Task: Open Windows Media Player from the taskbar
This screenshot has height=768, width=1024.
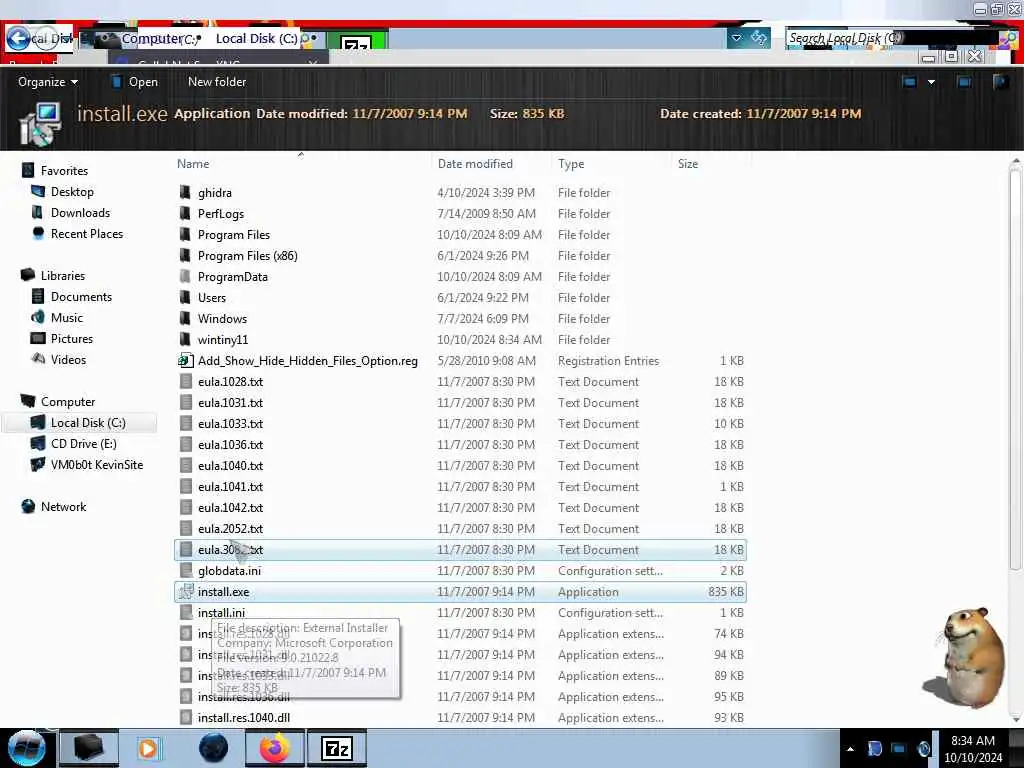Action: [148, 748]
